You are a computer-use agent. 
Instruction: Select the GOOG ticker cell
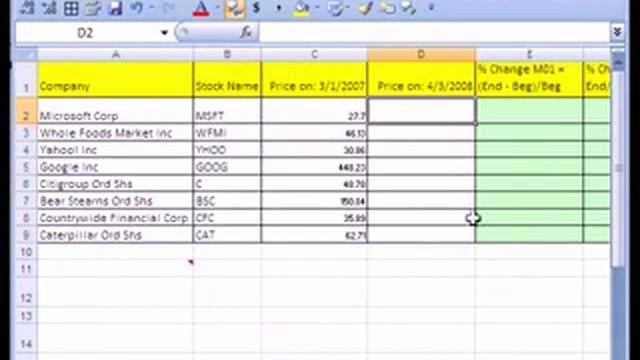227,167
